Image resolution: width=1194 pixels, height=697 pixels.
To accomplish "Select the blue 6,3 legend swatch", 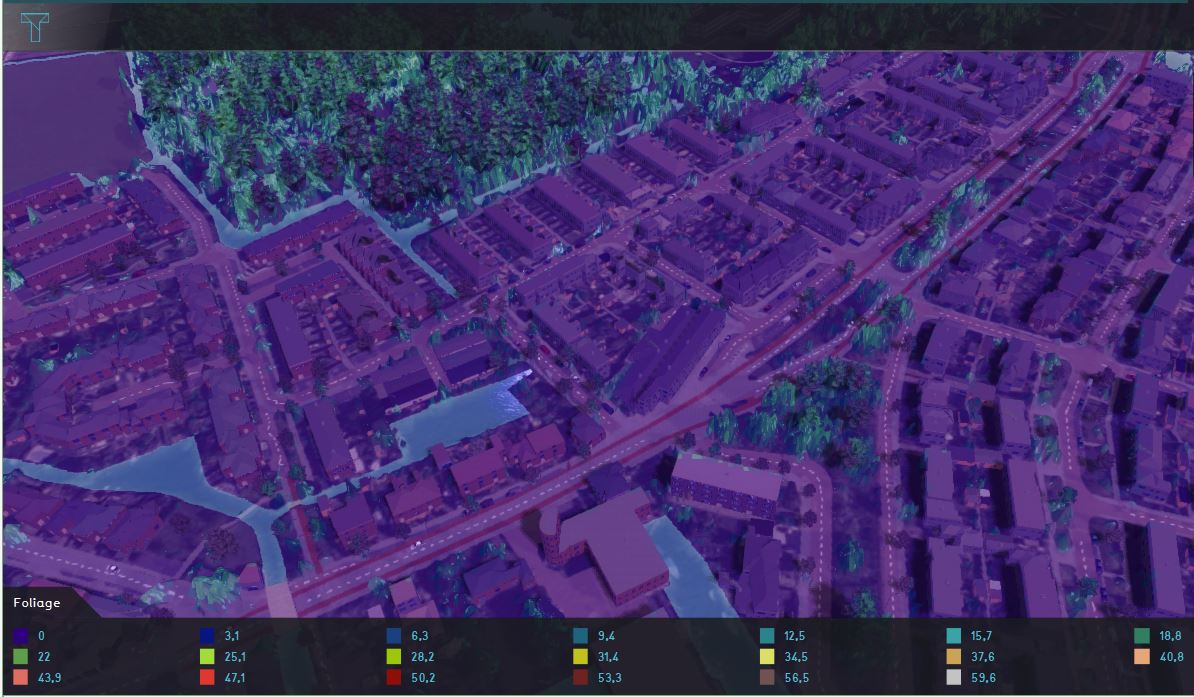I will click(x=394, y=636).
